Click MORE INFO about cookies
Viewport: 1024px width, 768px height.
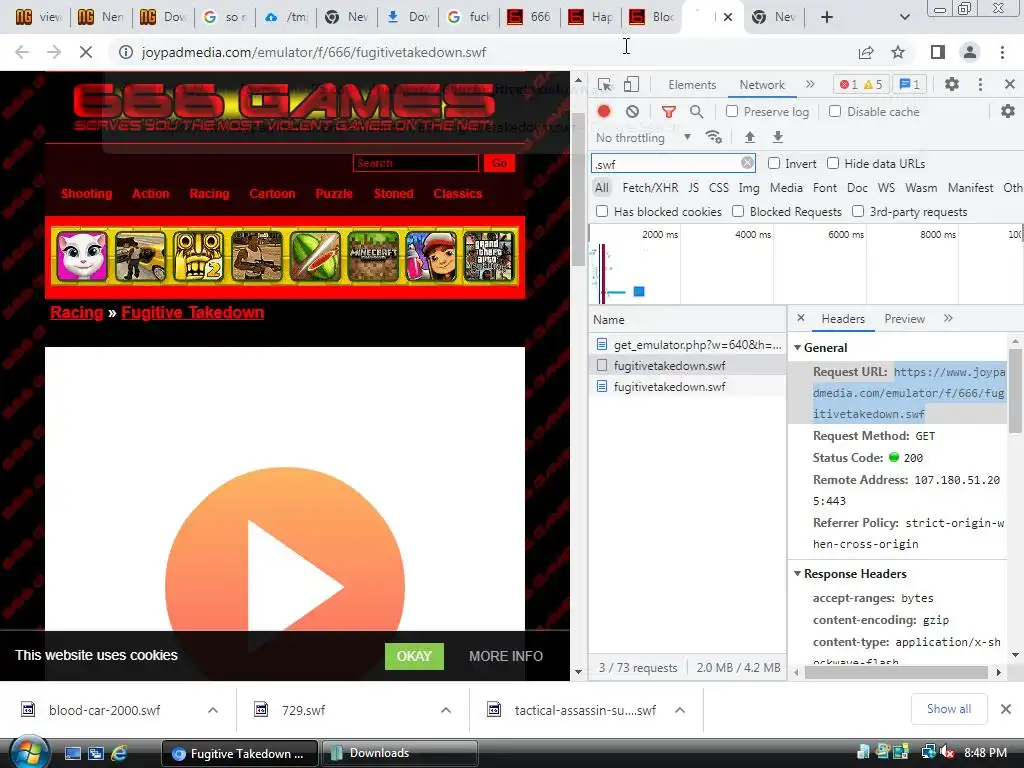(x=506, y=656)
